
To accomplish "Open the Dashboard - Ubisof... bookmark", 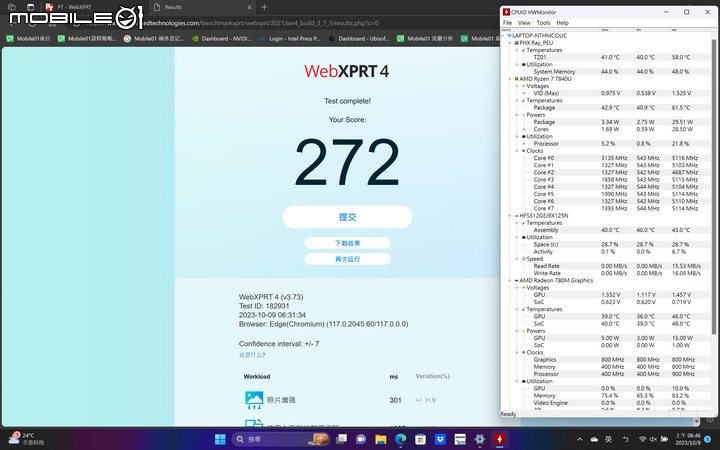I will point(359,39).
